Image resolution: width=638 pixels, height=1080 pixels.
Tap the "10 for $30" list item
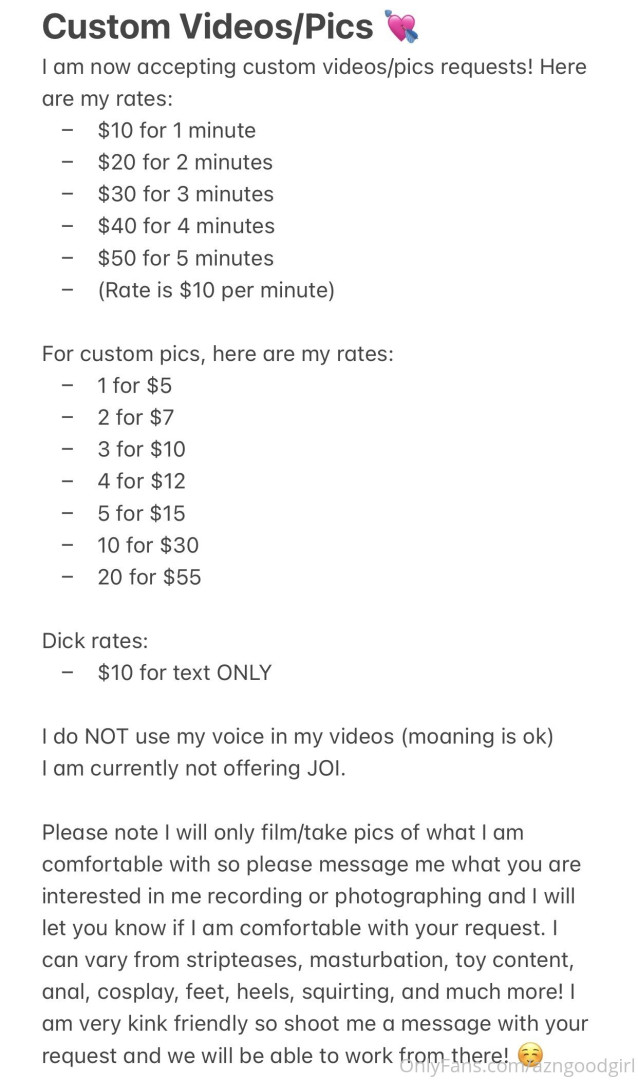(148, 545)
